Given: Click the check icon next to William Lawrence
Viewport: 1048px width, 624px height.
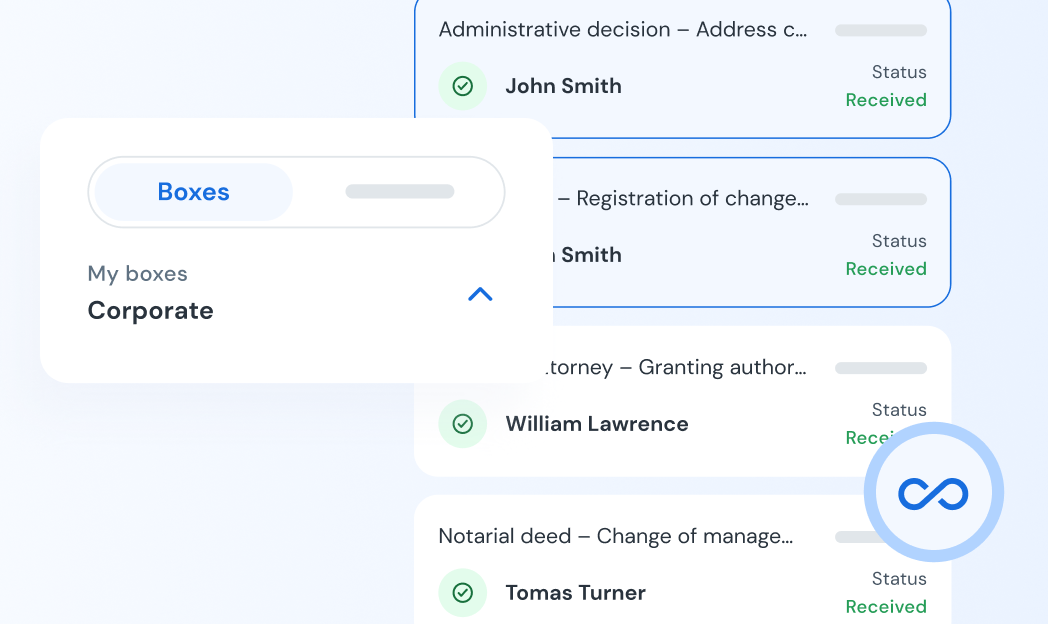Looking at the screenshot, I should pos(462,424).
